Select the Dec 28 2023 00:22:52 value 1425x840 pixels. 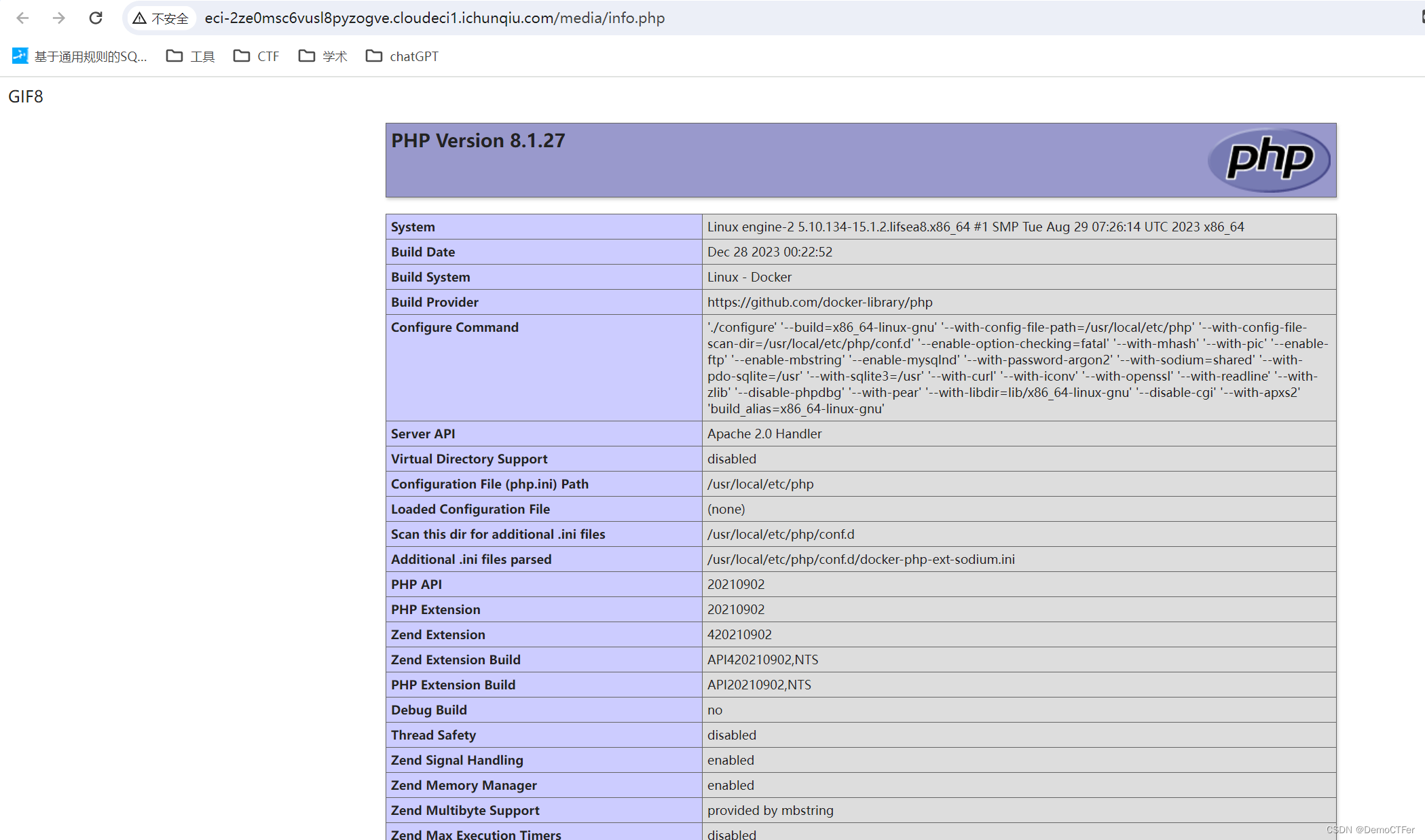click(x=770, y=252)
